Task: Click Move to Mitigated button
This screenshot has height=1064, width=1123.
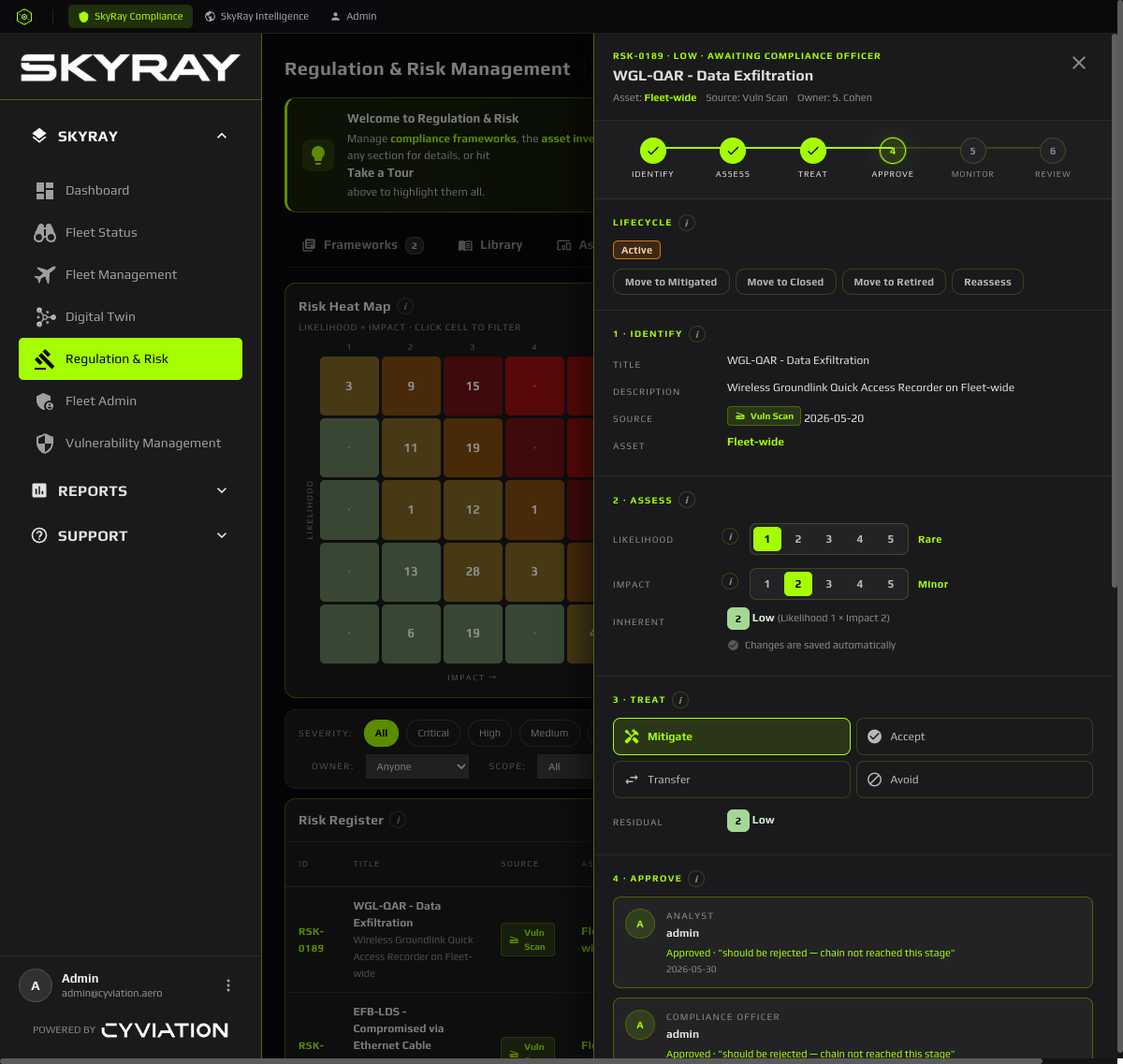Action: [x=671, y=282]
